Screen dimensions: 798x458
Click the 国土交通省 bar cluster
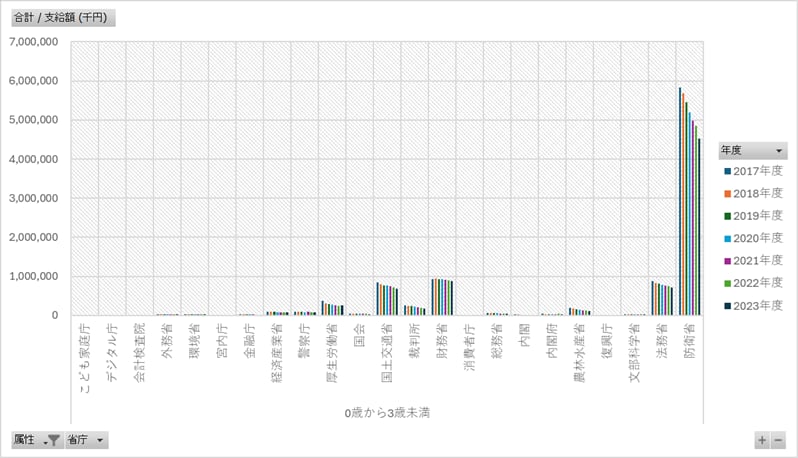coord(387,299)
